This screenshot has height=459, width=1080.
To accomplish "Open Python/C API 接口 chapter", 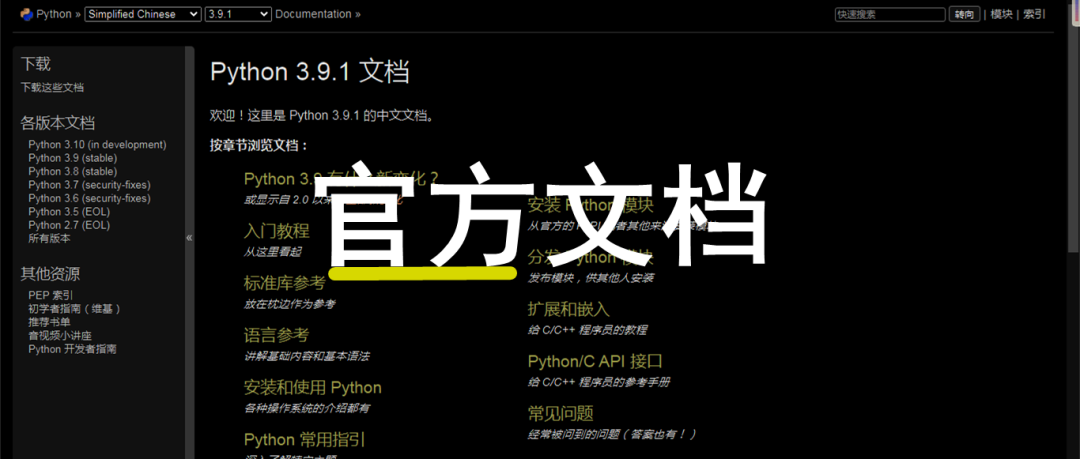I will pyautogui.click(x=595, y=361).
